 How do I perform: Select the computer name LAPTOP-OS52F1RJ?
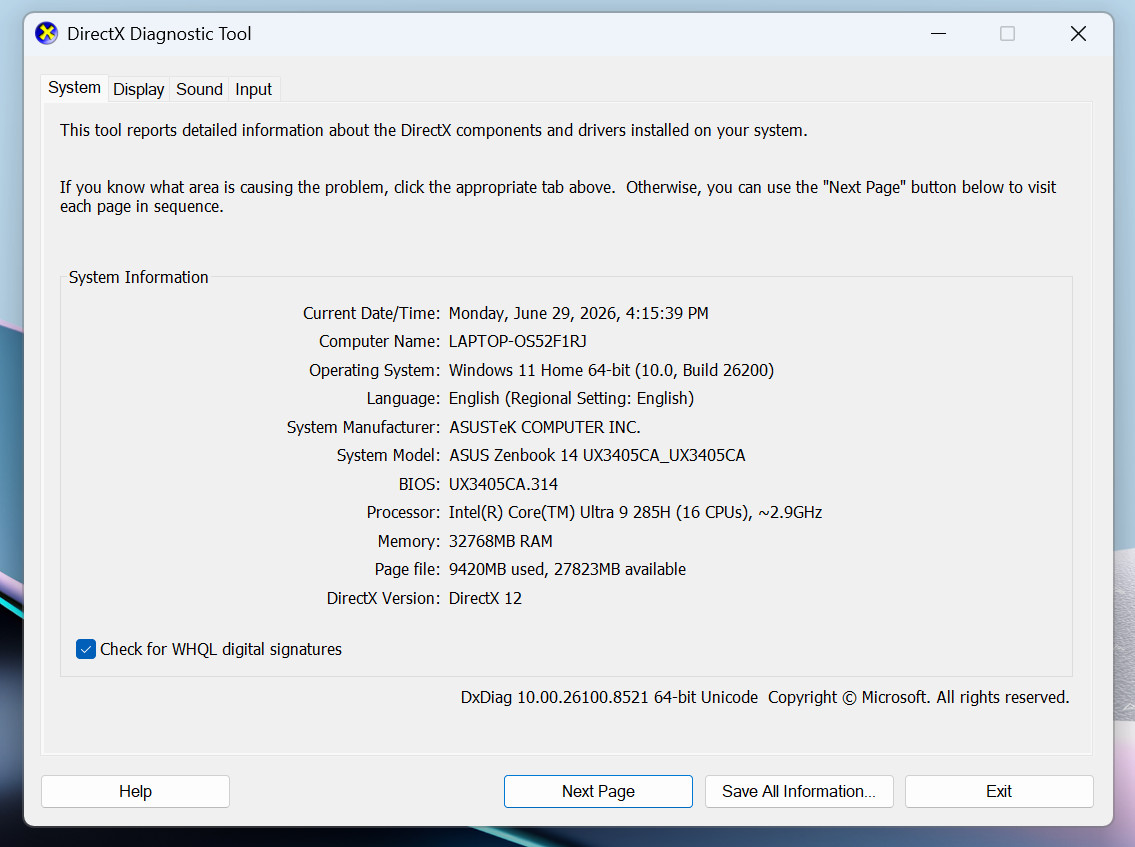[518, 342]
